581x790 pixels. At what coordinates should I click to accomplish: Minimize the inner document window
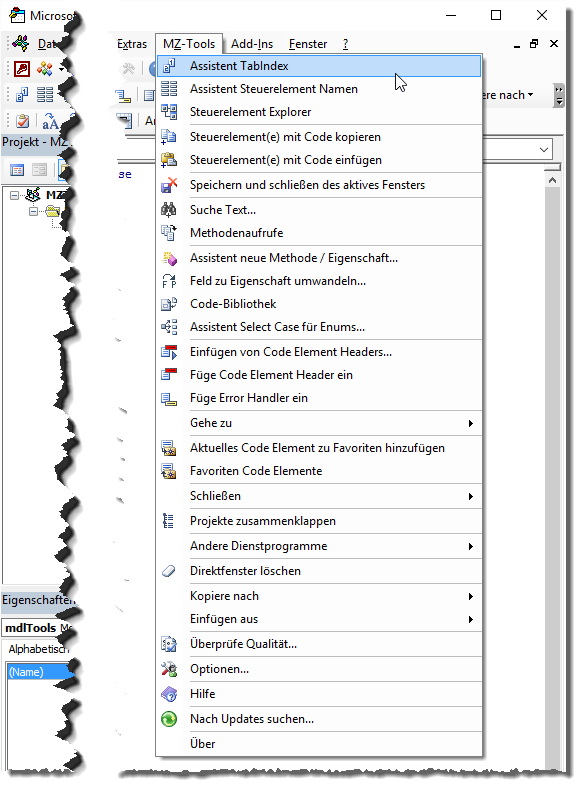517,45
